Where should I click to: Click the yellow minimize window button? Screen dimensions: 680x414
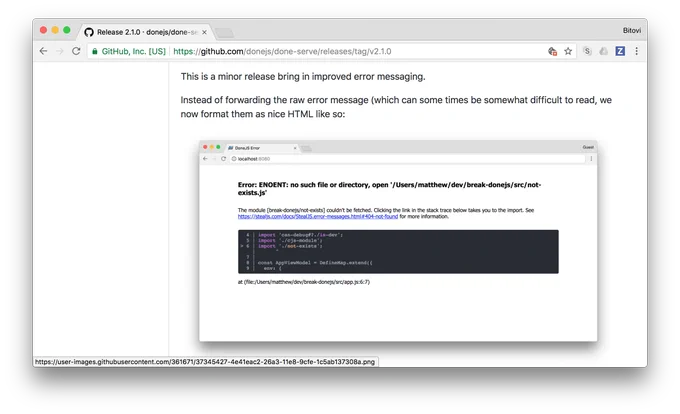(55, 30)
